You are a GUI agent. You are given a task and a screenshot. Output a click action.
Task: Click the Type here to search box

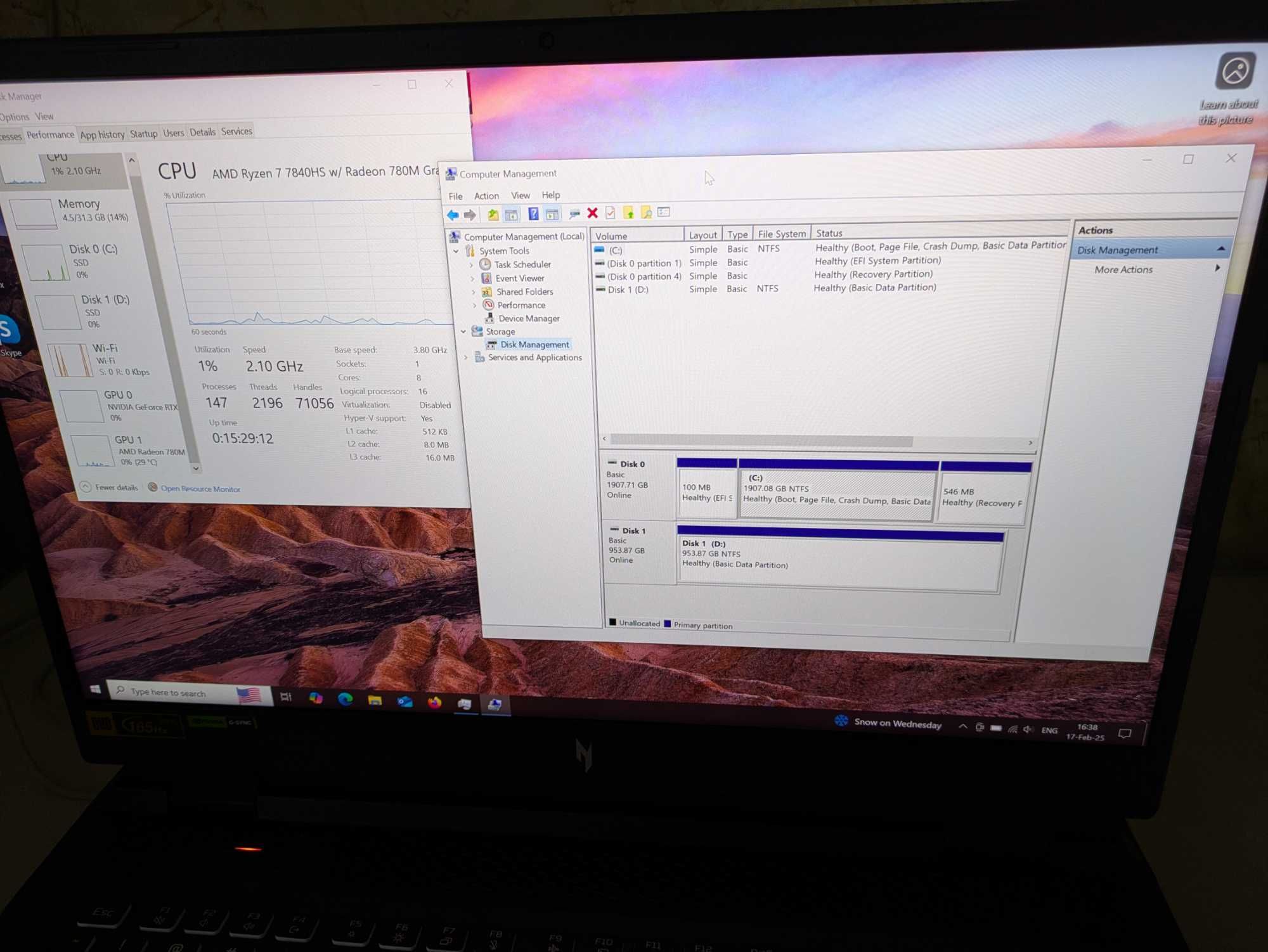[x=190, y=693]
